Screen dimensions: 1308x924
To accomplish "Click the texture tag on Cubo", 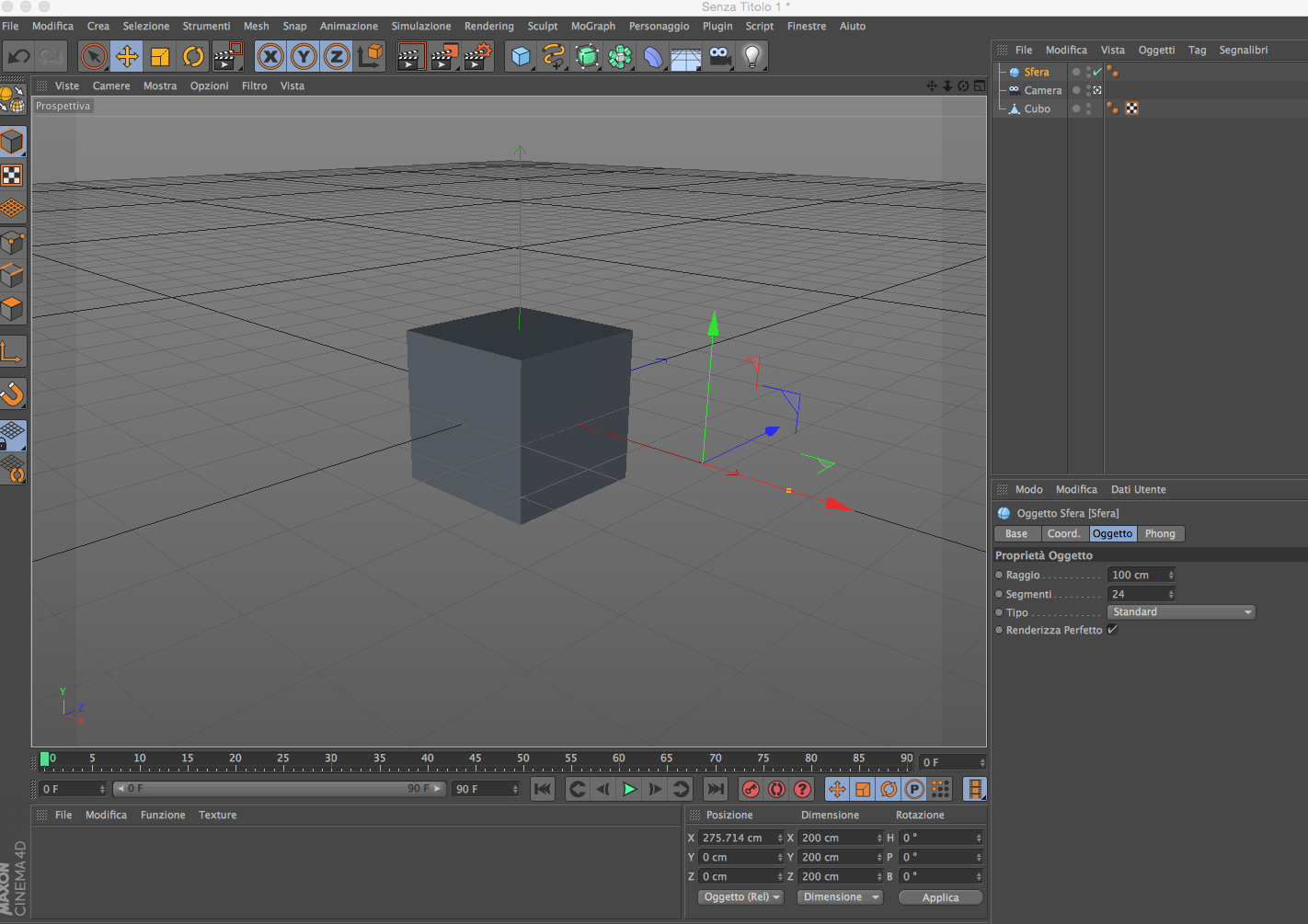I will [x=1131, y=108].
